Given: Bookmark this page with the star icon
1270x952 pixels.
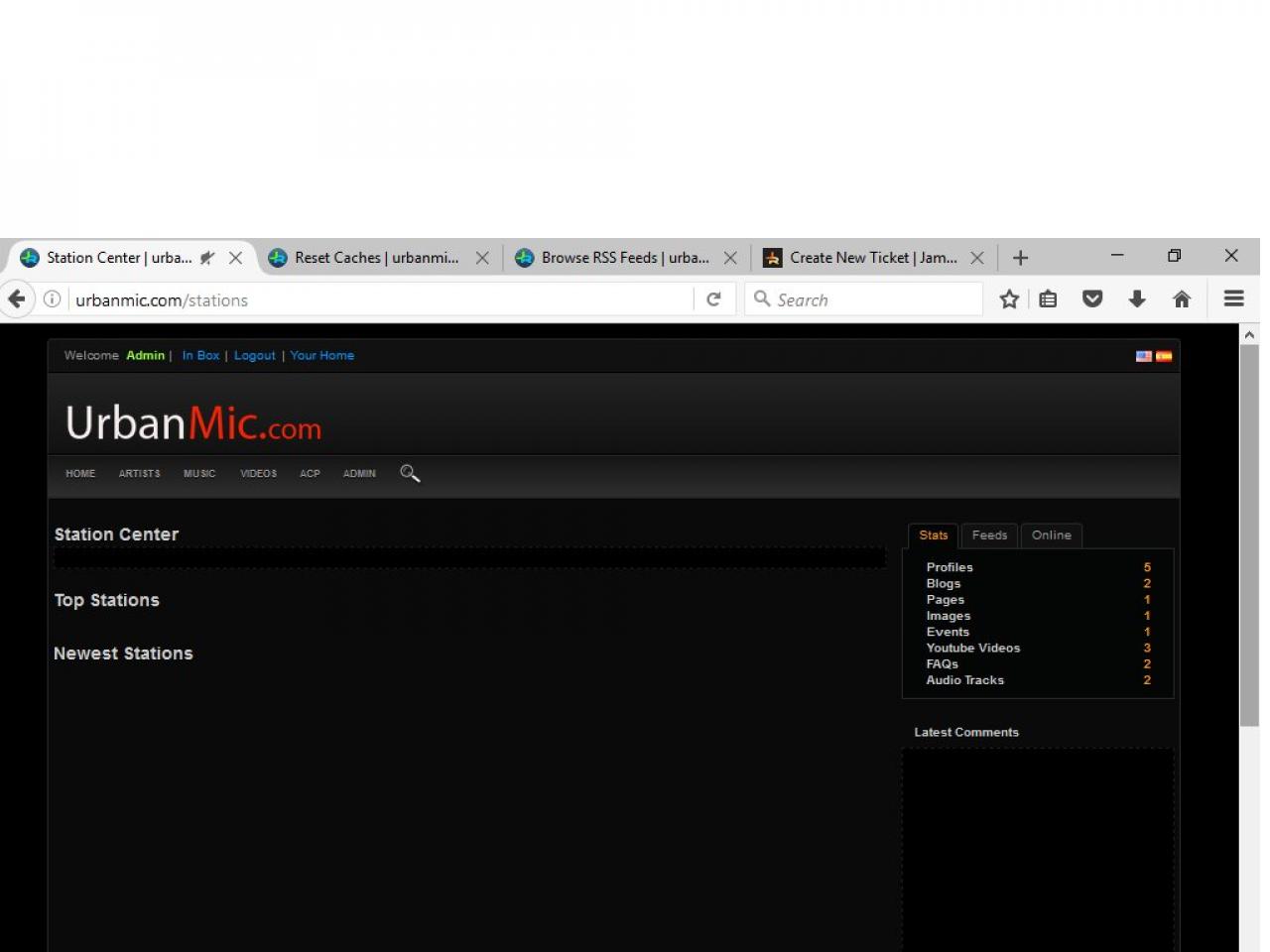Looking at the screenshot, I should pos(1009,299).
